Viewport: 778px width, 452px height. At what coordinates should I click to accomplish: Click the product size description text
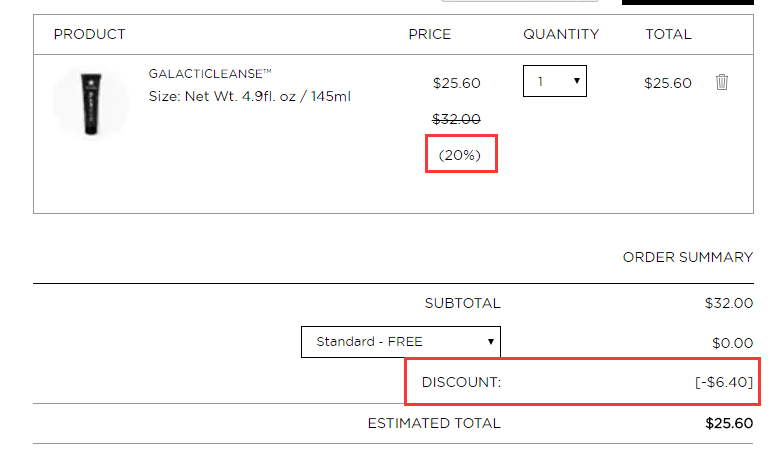coord(250,96)
